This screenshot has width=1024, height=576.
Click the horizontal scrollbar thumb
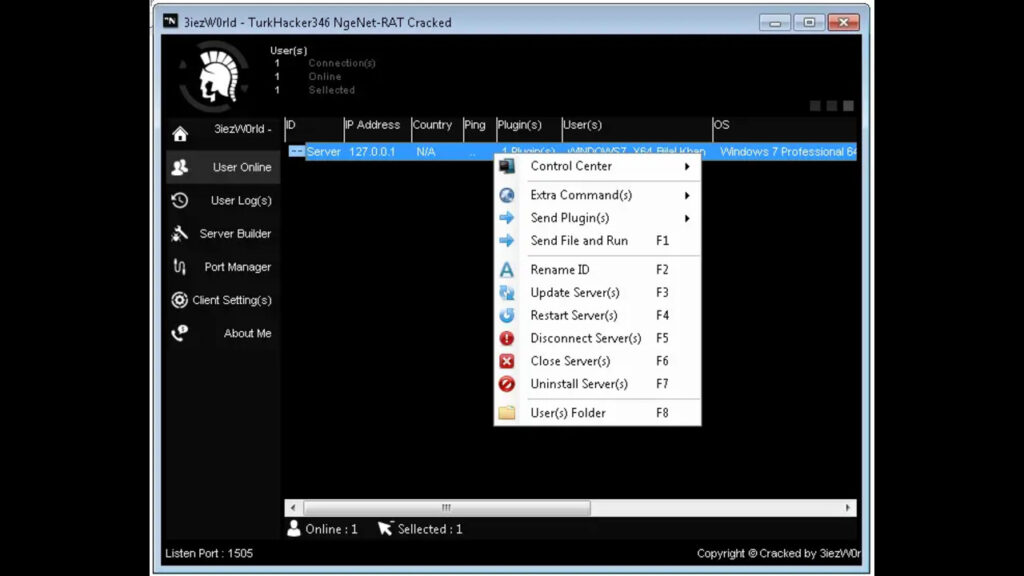coord(447,507)
